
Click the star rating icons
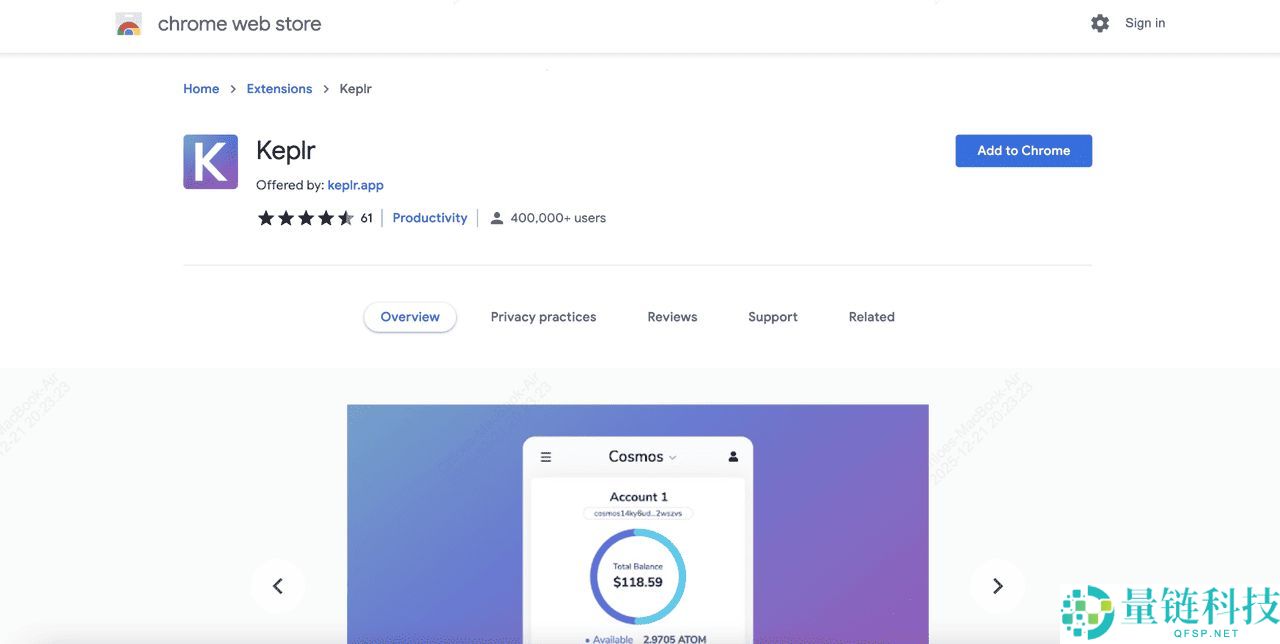coord(306,218)
